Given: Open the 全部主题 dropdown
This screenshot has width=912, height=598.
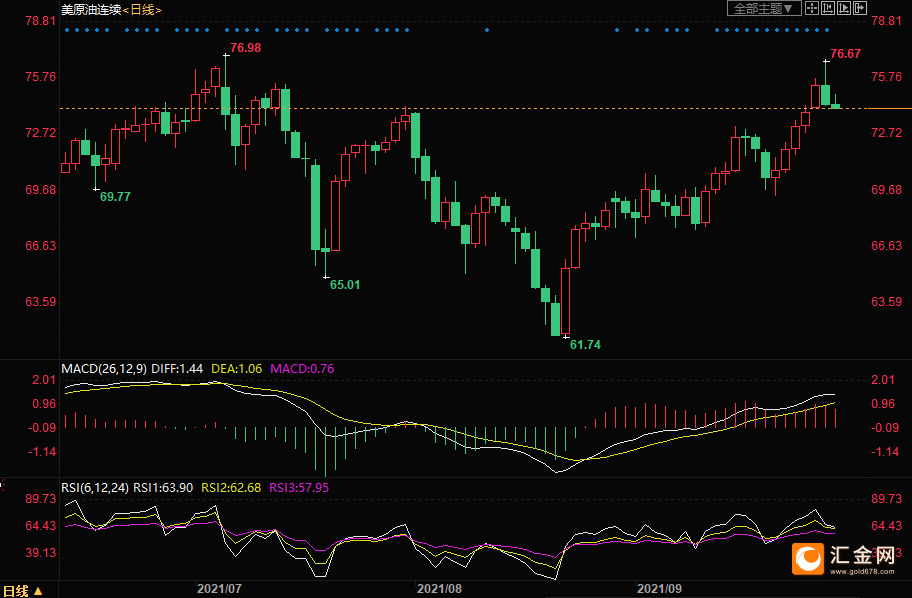Looking at the screenshot, I should click(764, 9).
